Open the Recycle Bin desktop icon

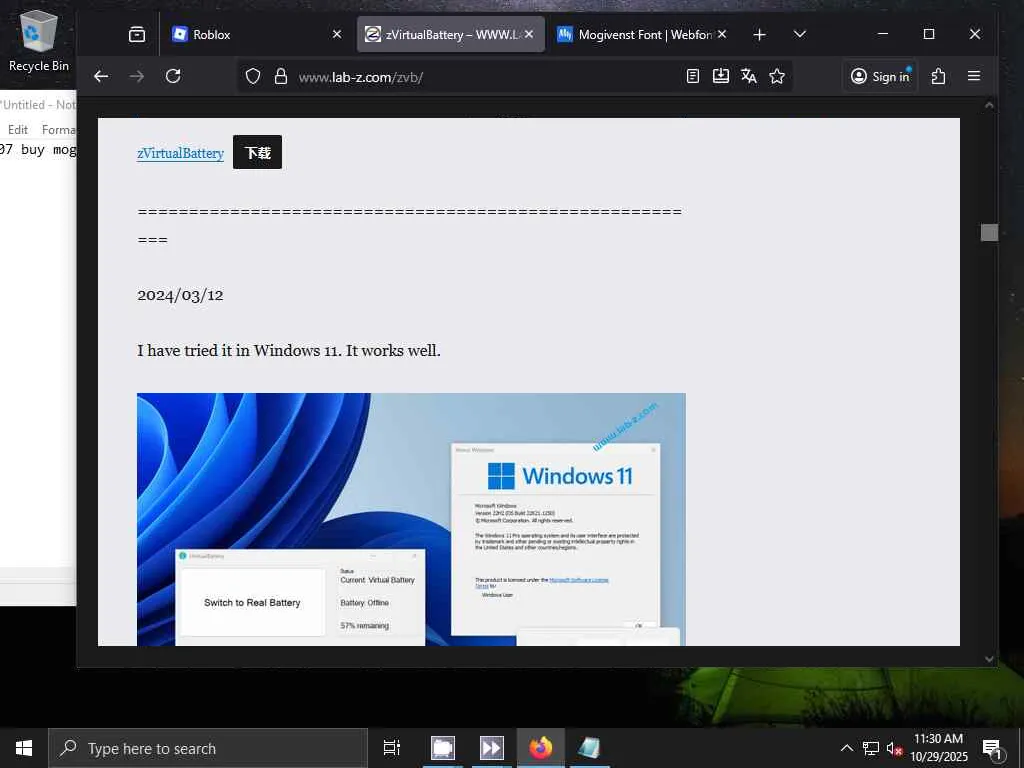tap(39, 40)
